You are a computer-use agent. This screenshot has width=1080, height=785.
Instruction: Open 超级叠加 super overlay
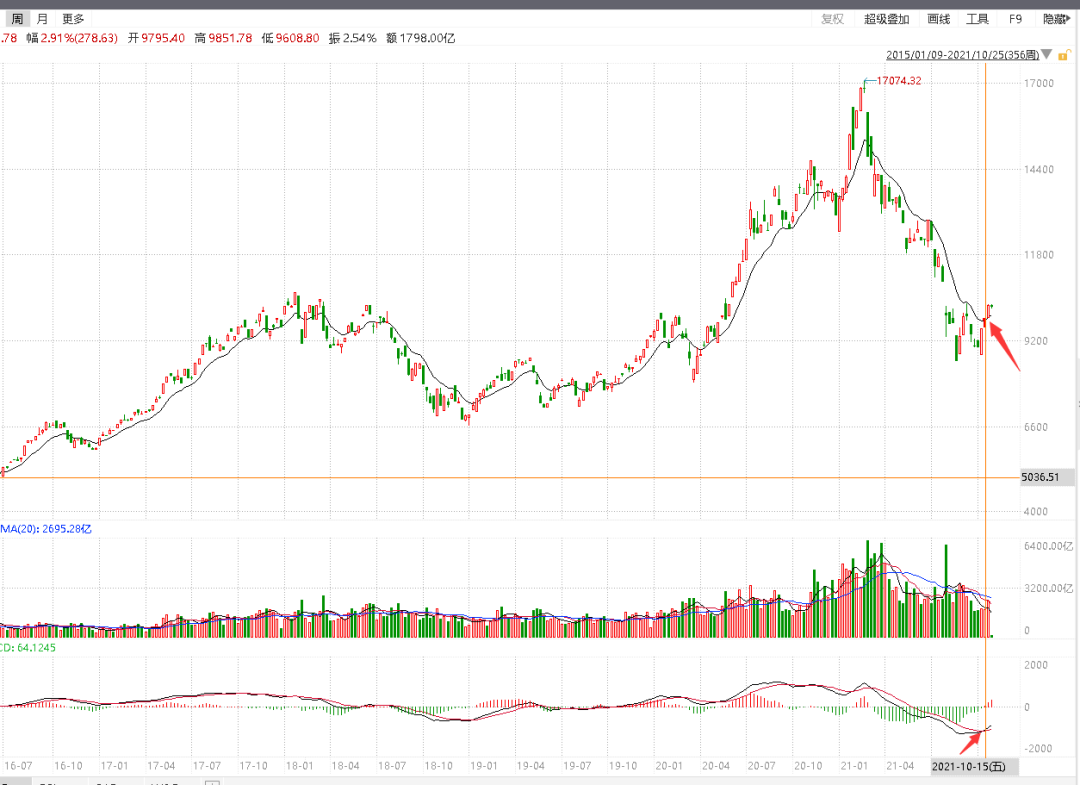(x=886, y=19)
